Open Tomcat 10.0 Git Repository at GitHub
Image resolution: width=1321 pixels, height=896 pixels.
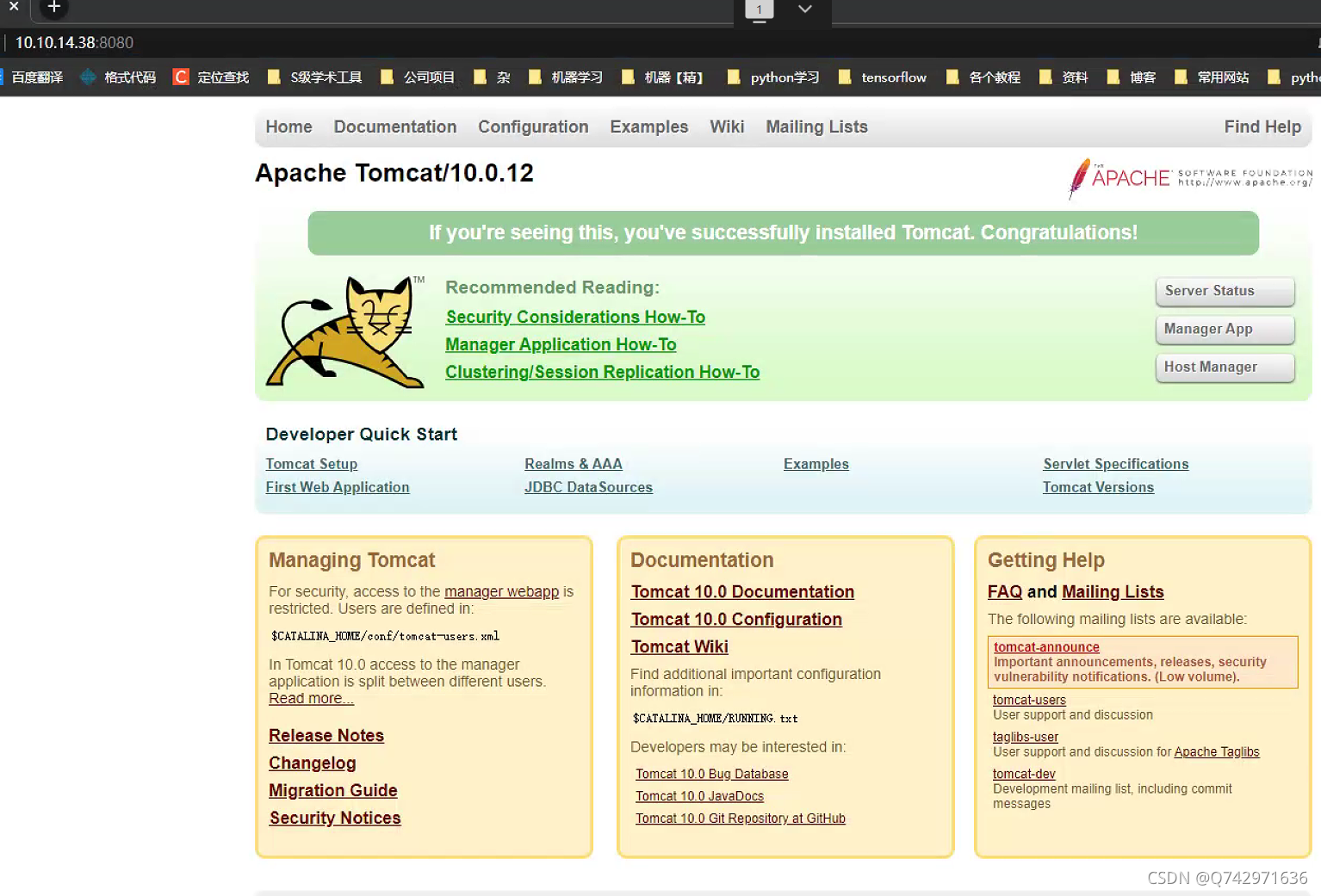click(x=740, y=819)
